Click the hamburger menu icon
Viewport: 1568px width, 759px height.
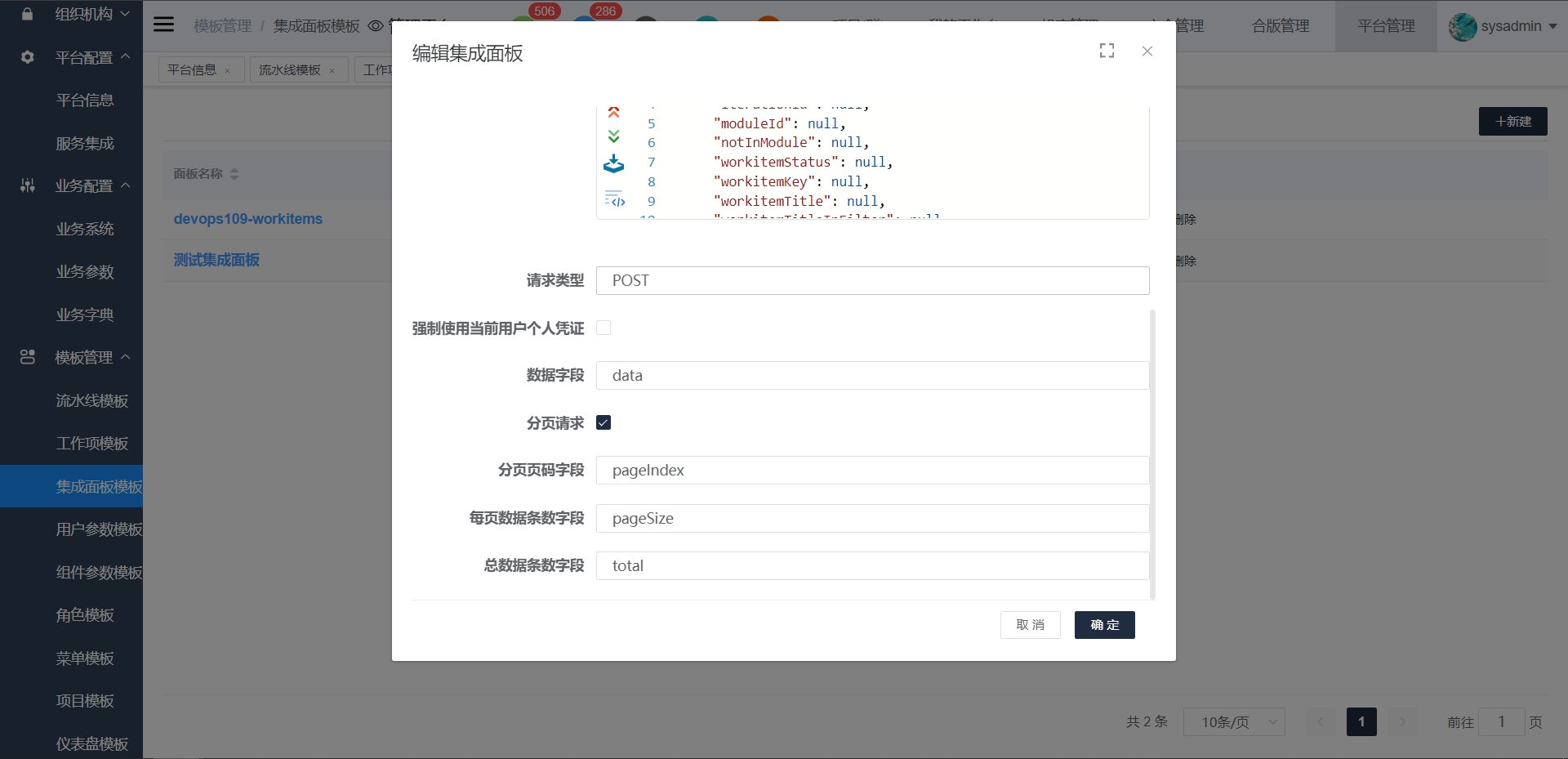[x=164, y=25]
